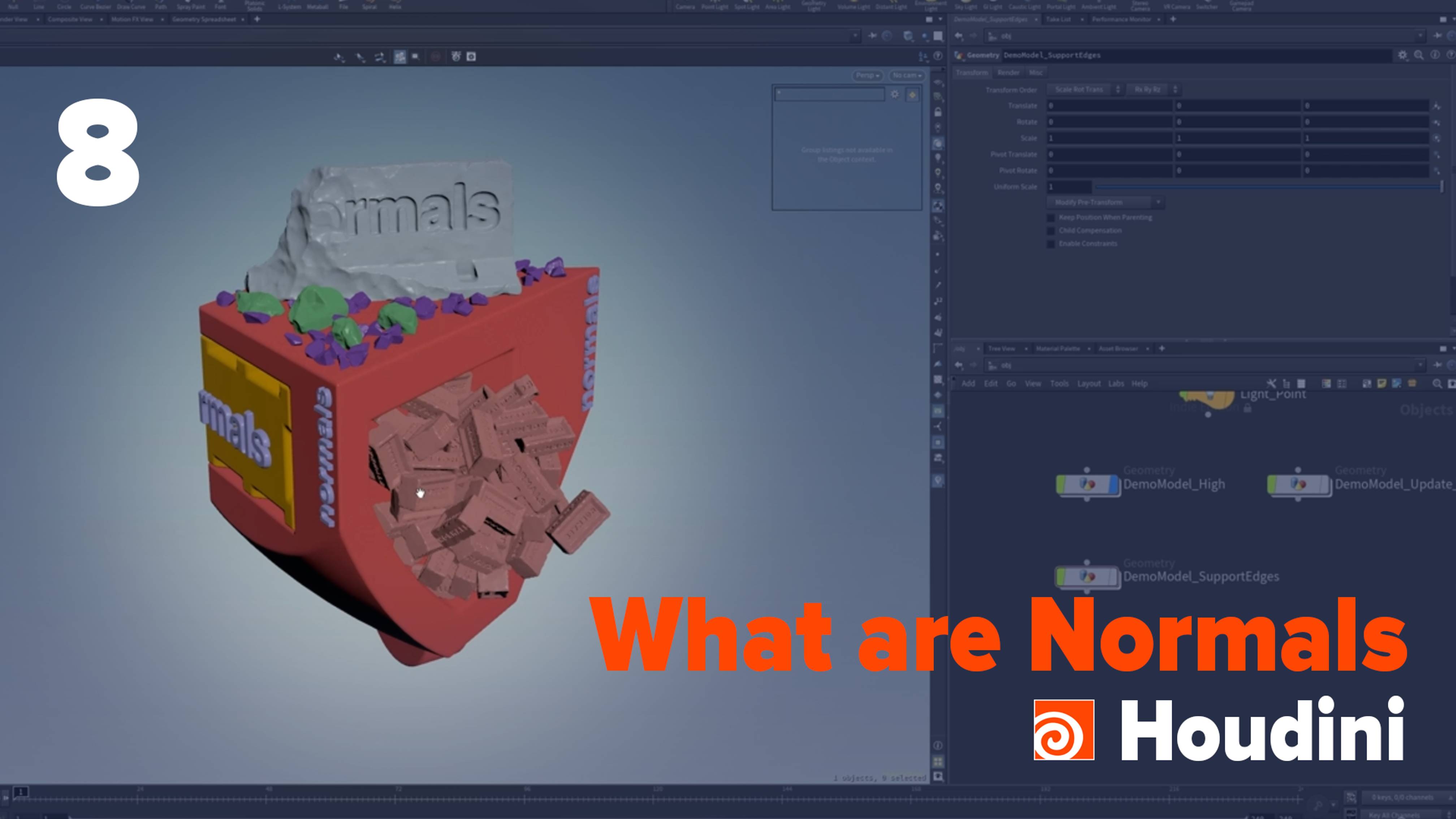Switch to Performance Monitor tab

click(1122, 19)
